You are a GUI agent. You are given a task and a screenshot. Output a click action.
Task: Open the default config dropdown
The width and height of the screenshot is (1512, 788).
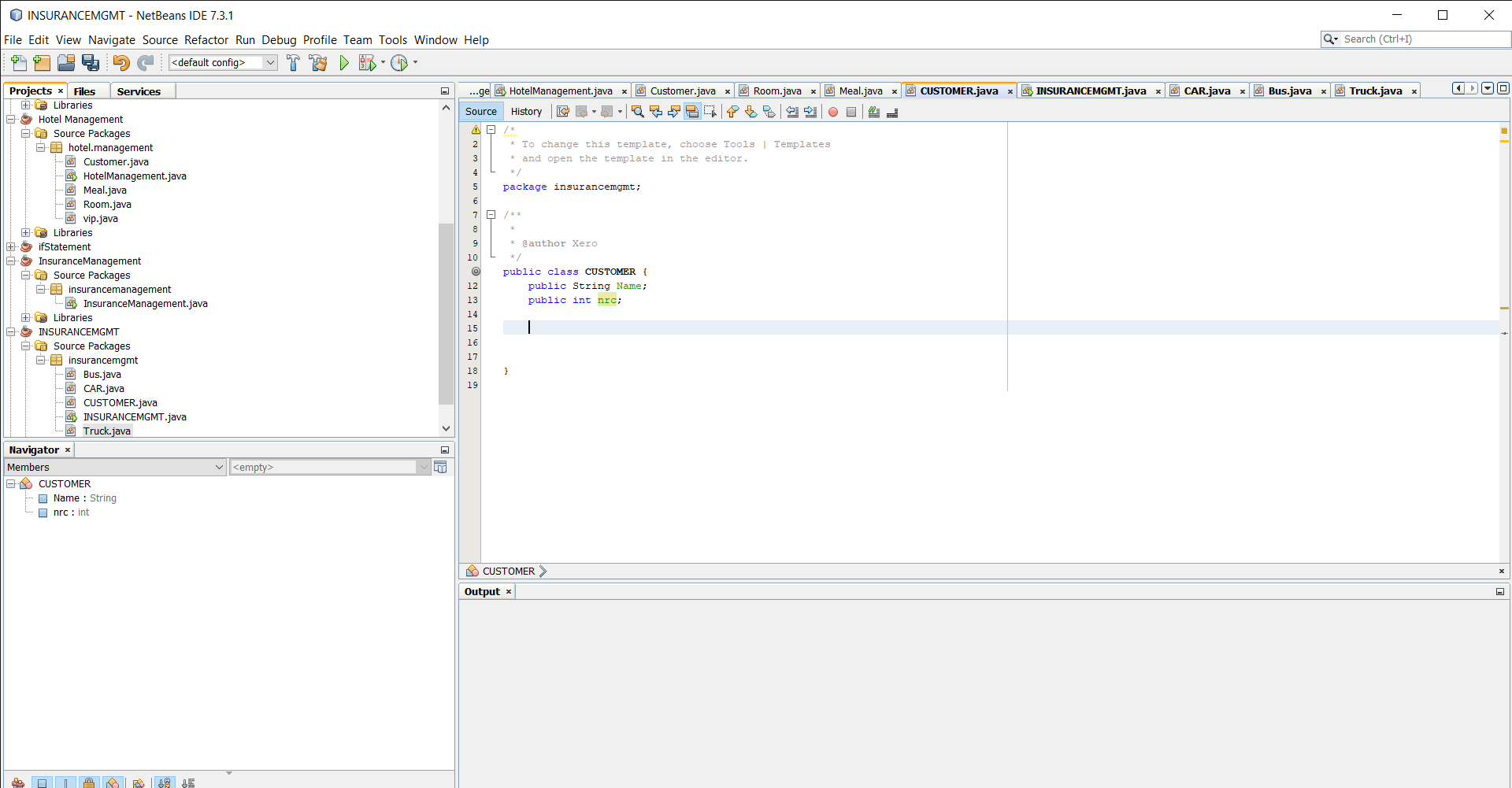[x=271, y=62]
